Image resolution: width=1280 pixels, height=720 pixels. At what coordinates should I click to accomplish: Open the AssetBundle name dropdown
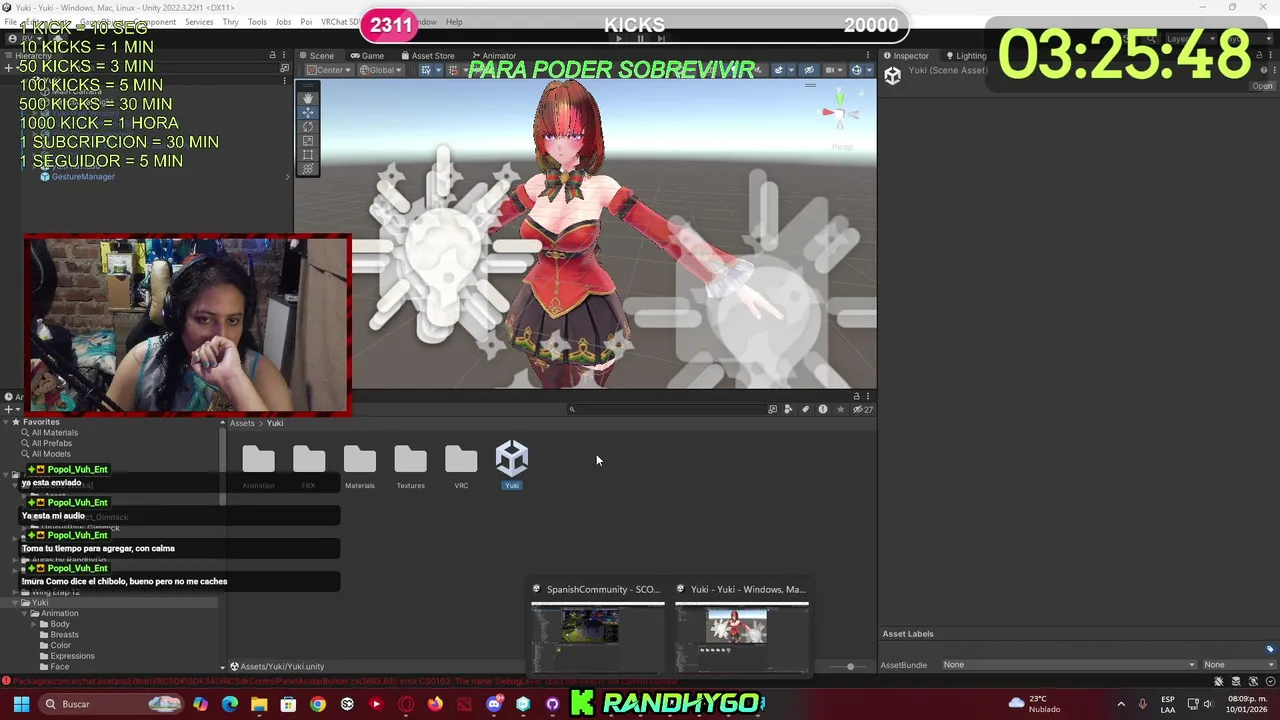(x=1069, y=665)
